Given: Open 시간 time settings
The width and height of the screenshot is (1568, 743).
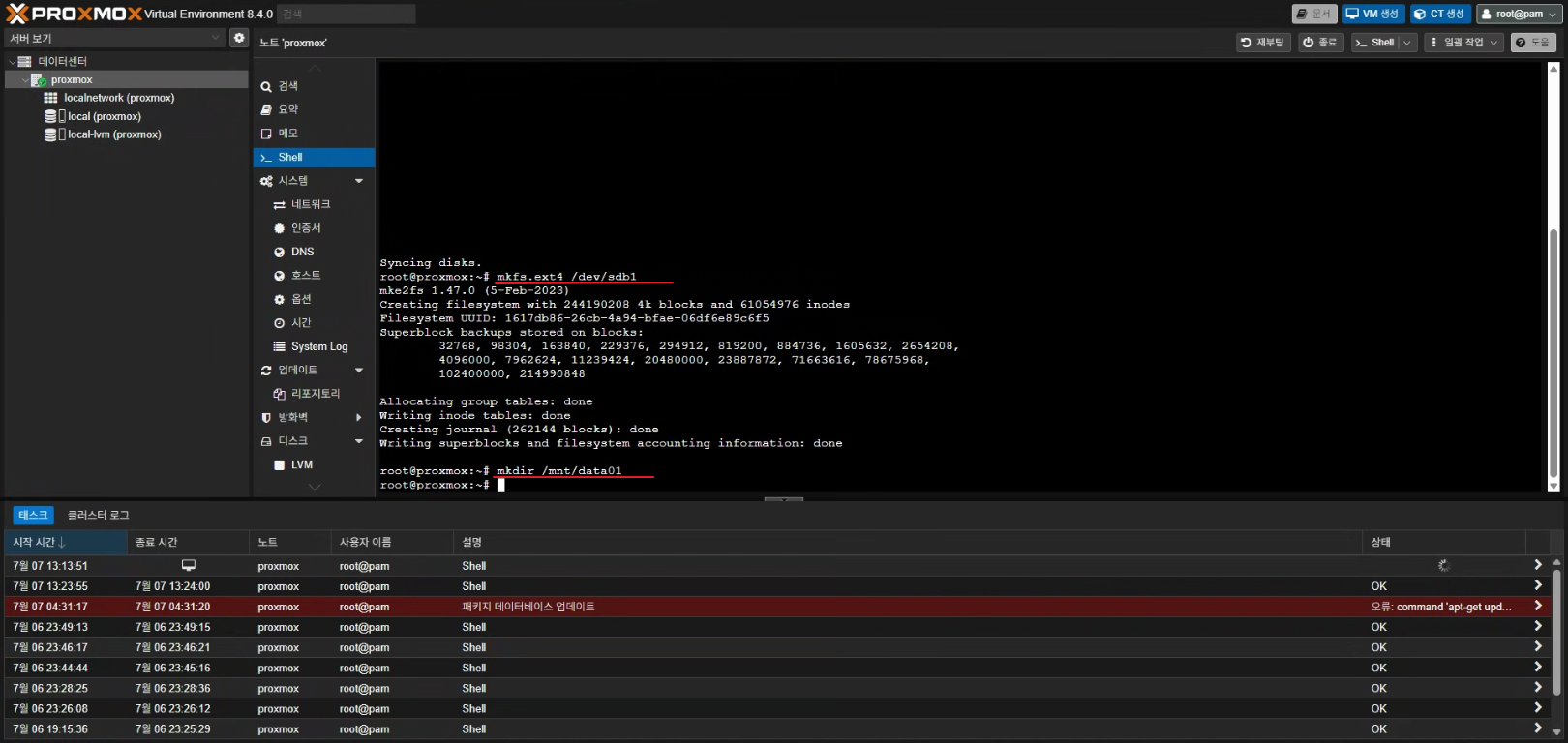Looking at the screenshot, I should pyautogui.click(x=314, y=323).
